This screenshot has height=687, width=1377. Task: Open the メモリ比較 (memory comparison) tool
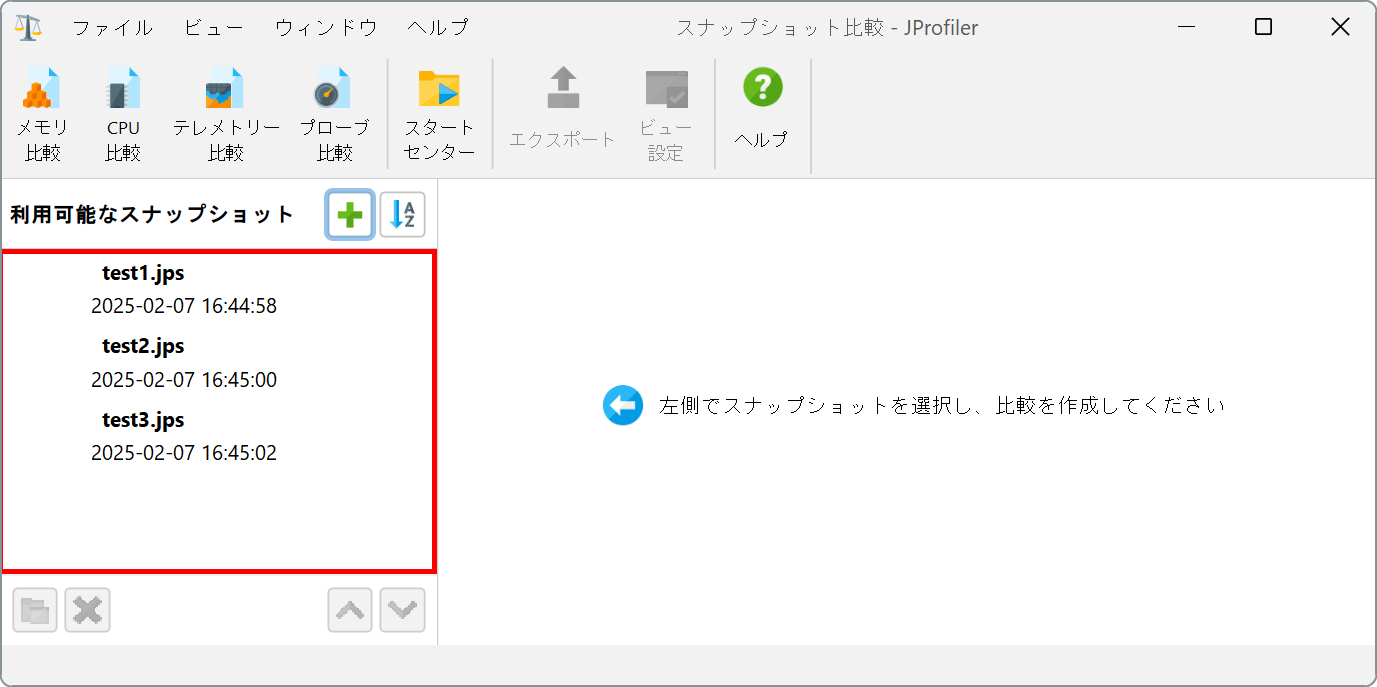[x=42, y=115]
